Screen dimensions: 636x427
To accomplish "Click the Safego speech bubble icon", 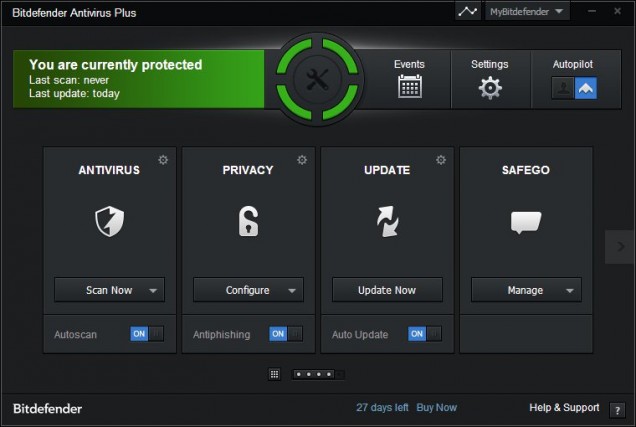I will (x=525, y=221).
